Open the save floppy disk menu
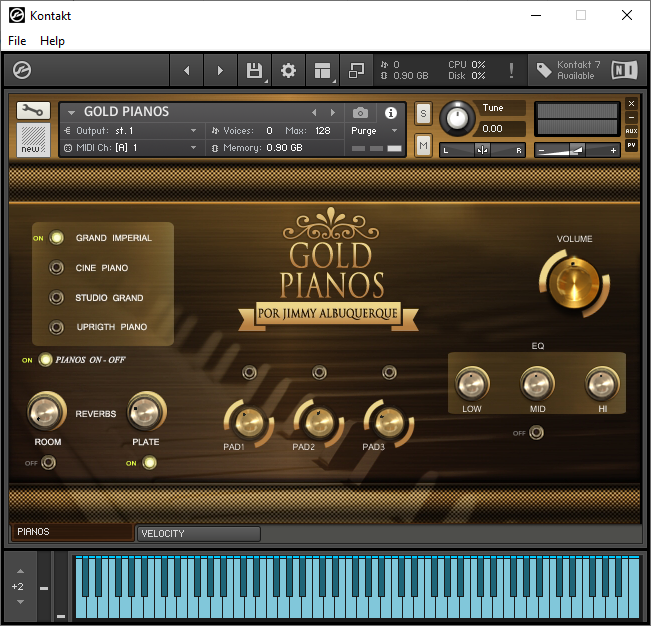651x626 pixels. pos(255,71)
